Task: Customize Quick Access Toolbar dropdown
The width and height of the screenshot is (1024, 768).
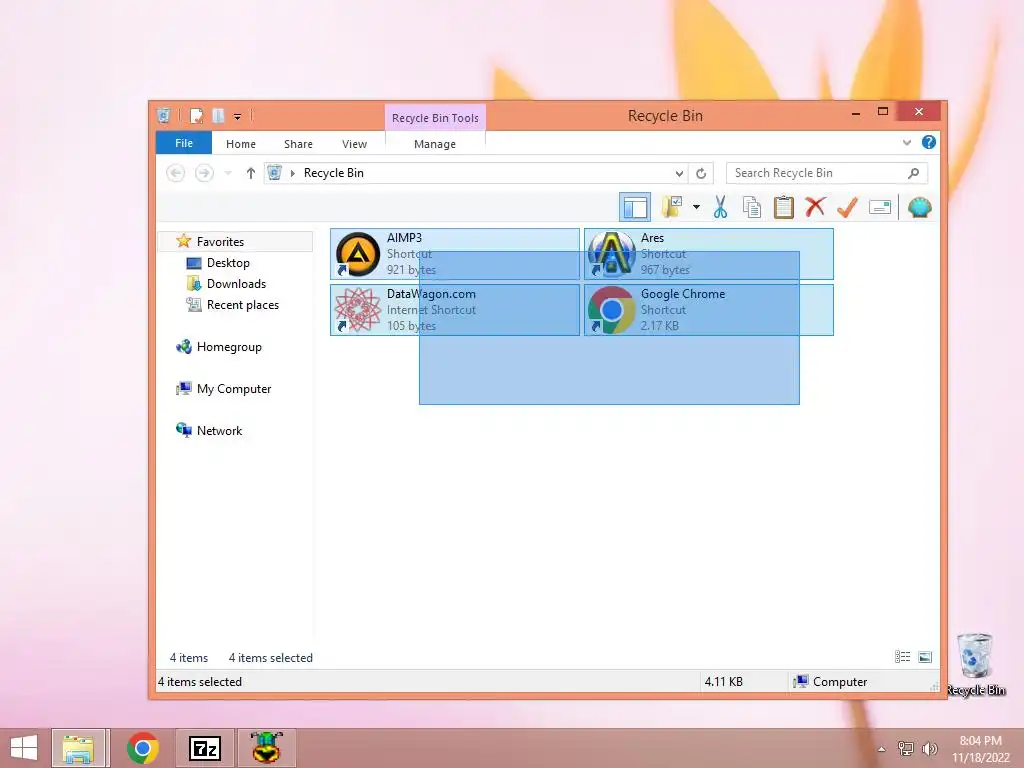Action: tap(238, 117)
